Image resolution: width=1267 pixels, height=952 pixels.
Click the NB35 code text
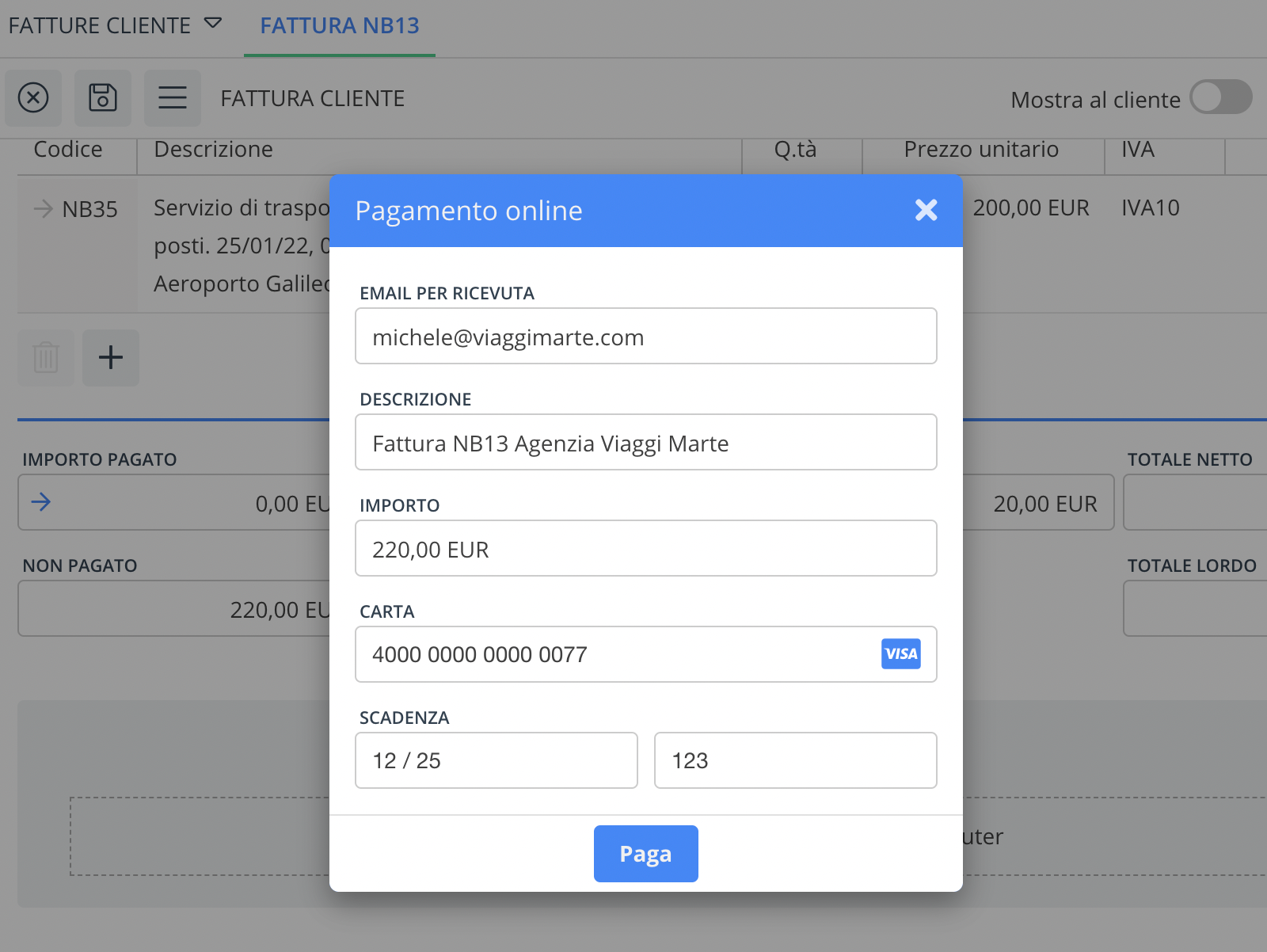[89, 209]
